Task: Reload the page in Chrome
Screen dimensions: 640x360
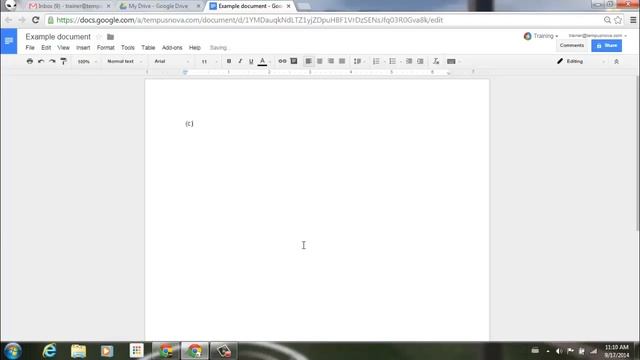Action: 36,20
